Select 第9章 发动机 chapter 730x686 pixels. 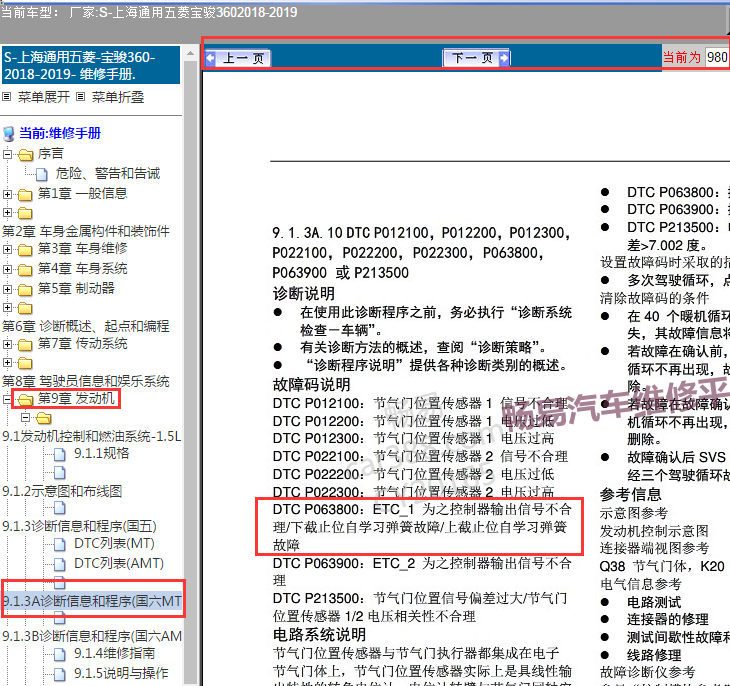click(x=76, y=398)
